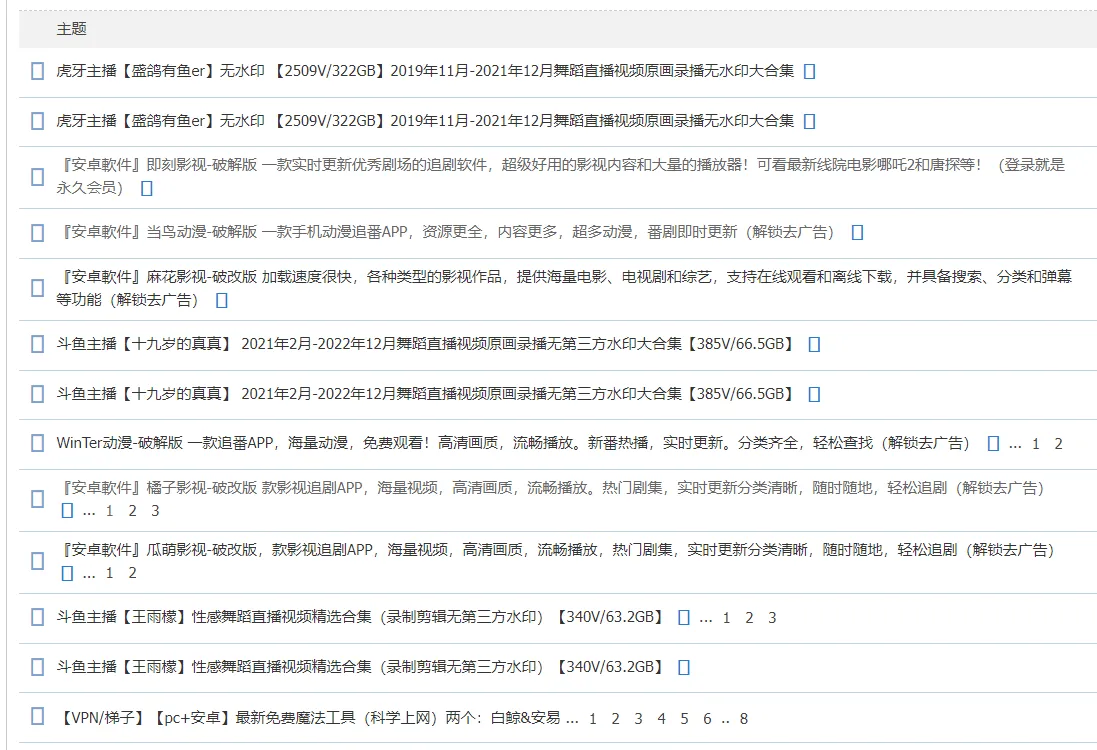Go to page 2 of 王雨檬 thread

pyautogui.click(x=749, y=618)
